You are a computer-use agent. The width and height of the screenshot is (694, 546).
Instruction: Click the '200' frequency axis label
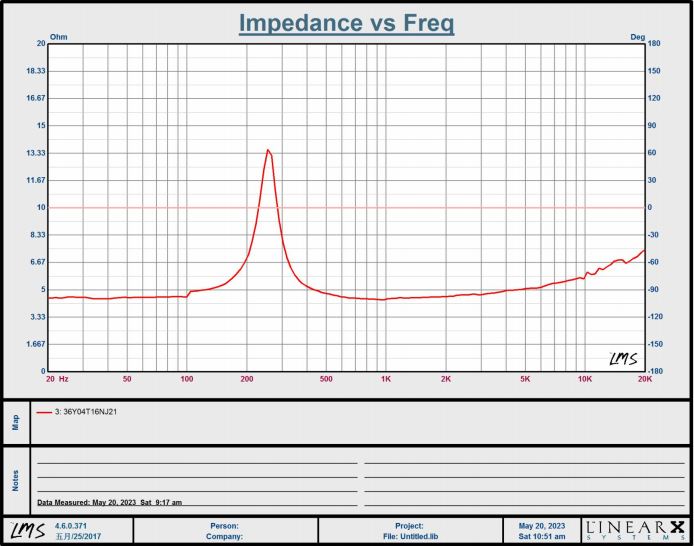[x=247, y=379]
